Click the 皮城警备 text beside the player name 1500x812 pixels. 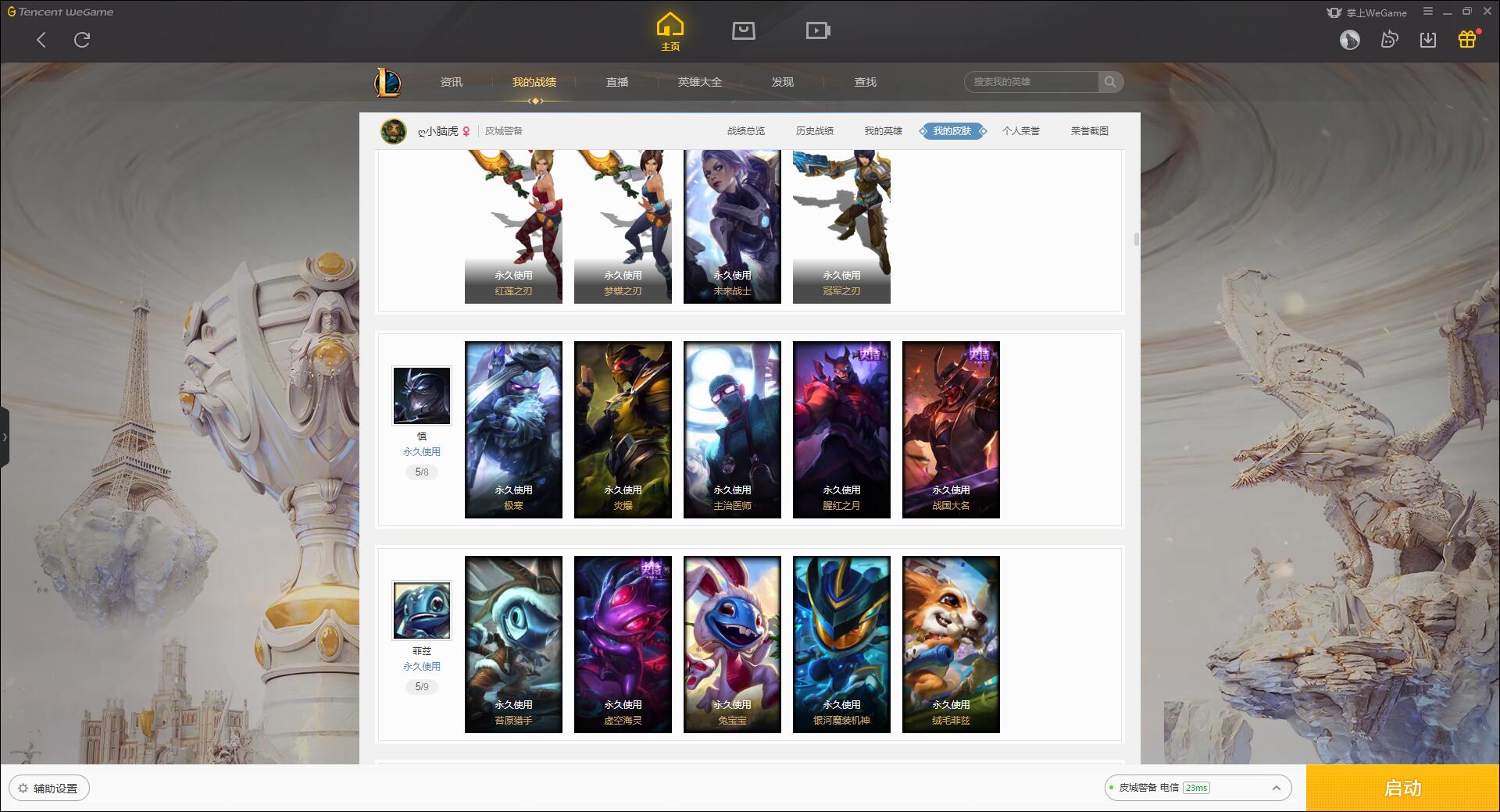tap(504, 131)
